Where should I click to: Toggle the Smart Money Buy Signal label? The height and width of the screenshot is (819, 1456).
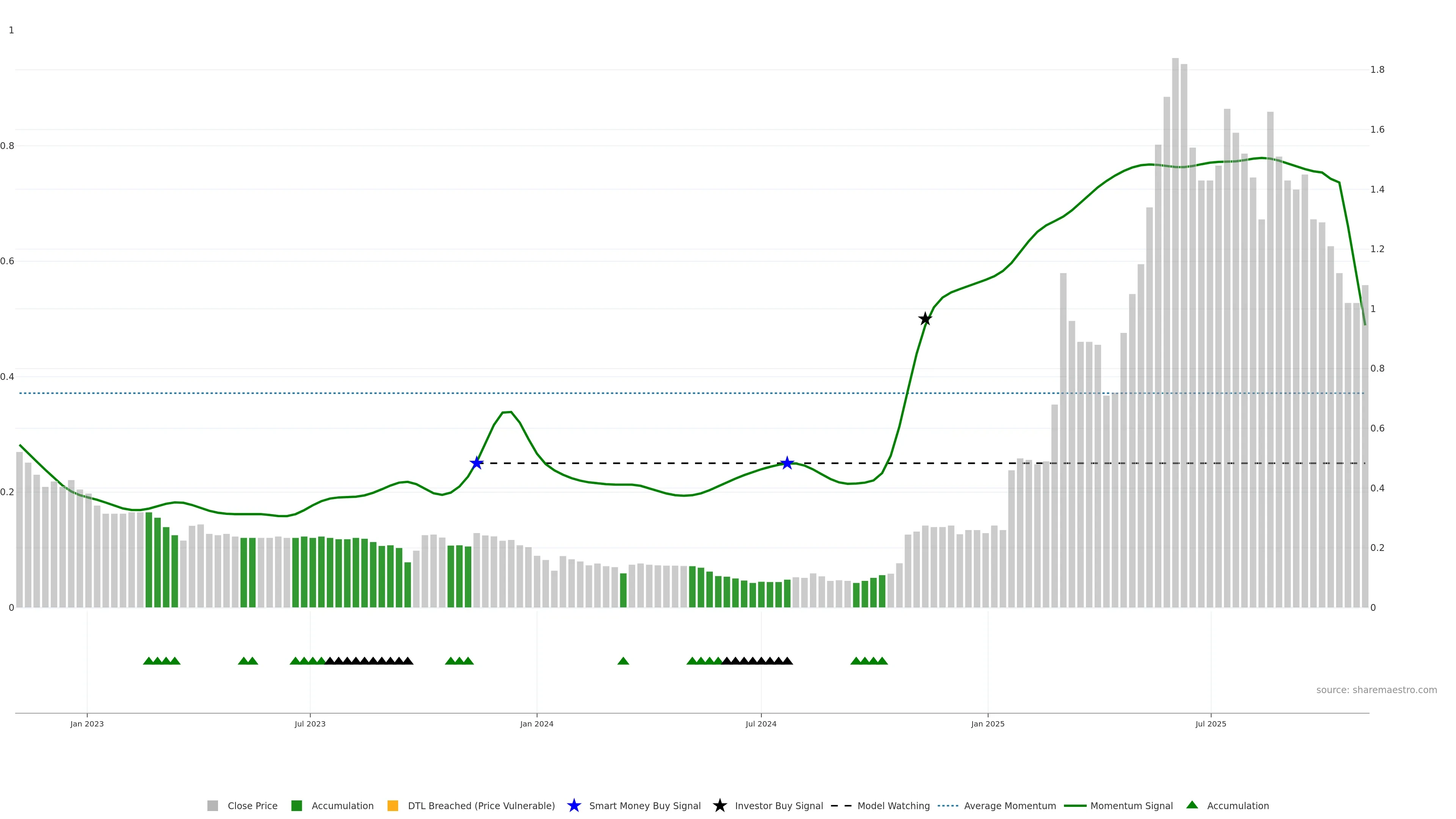click(644, 805)
